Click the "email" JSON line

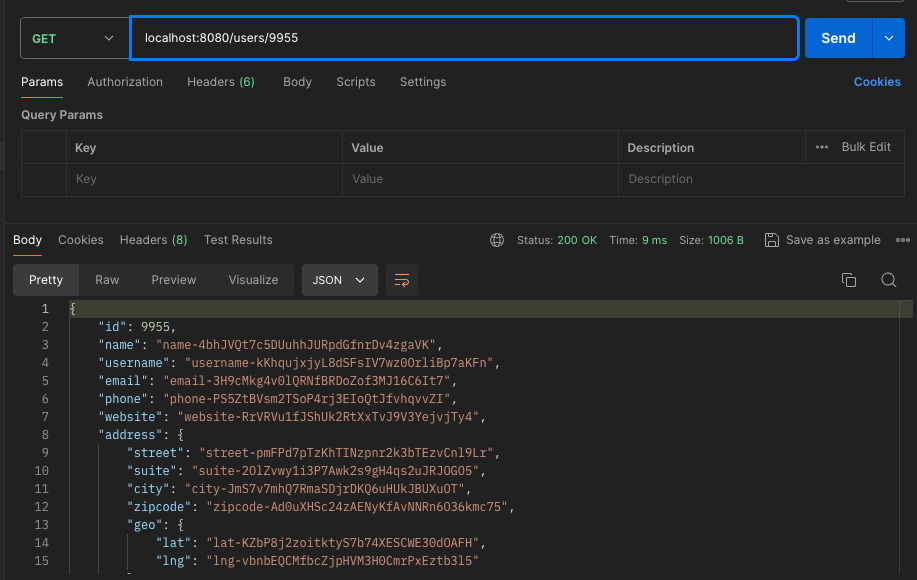(x=277, y=381)
